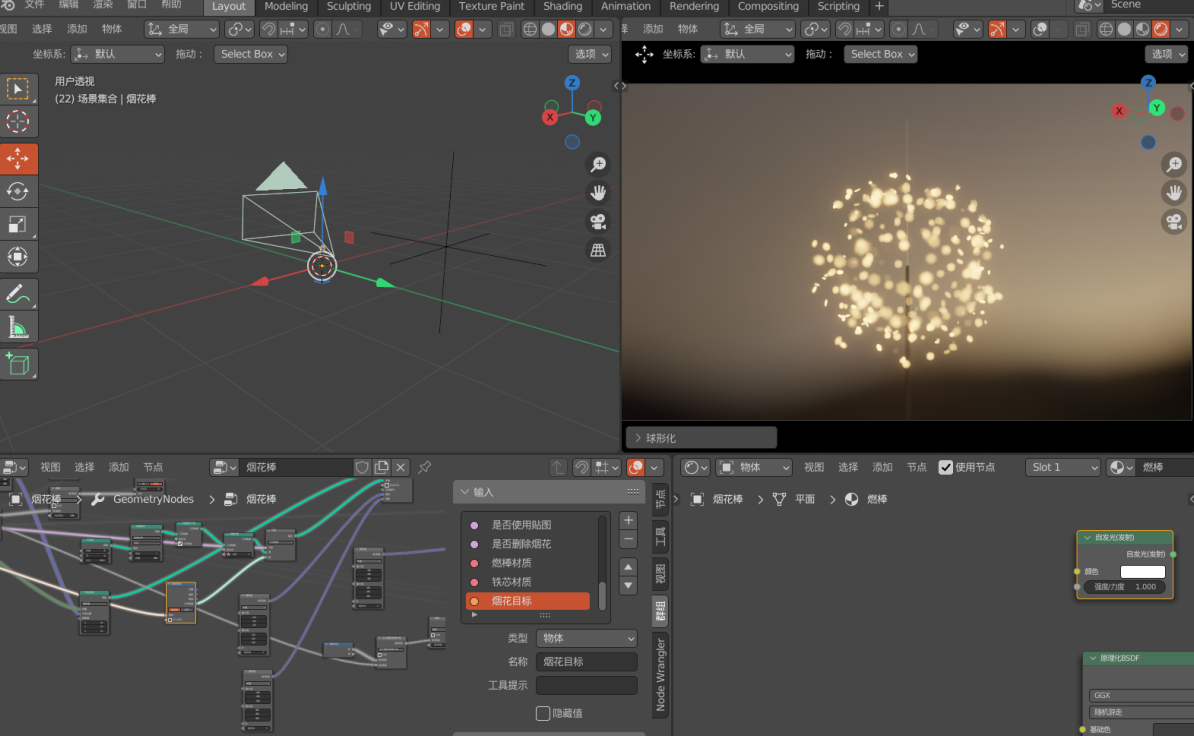Screen dimensions: 1194x736
Task: Click 强度/力度 1.000 slider on emission node
Action: point(1124,587)
